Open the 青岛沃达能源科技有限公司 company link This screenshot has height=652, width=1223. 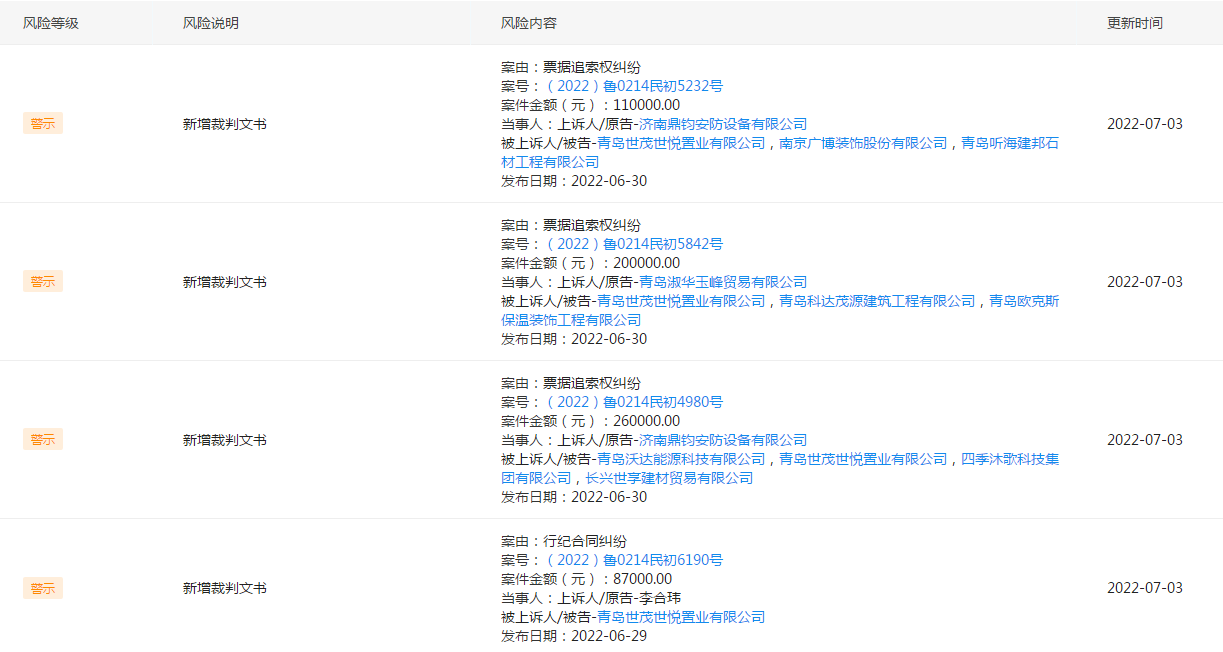click(x=681, y=459)
